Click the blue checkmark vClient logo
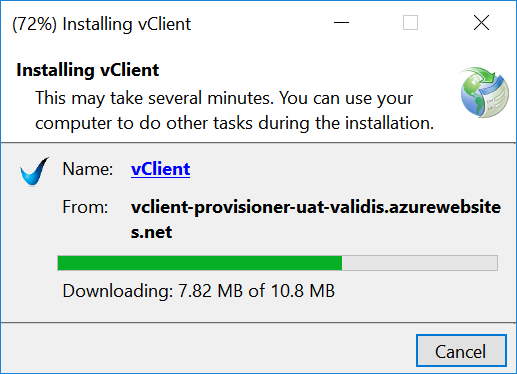The width and height of the screenshot is (517, 374). tap(34, 171)
